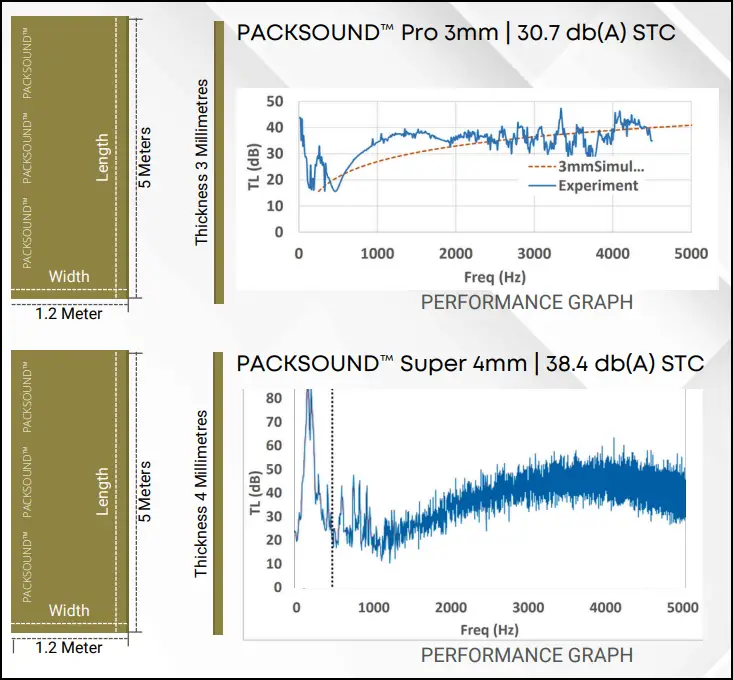Click the PACKSOUND Super 4mm heading
The image size is (733, 680).
tap(470, 363)
